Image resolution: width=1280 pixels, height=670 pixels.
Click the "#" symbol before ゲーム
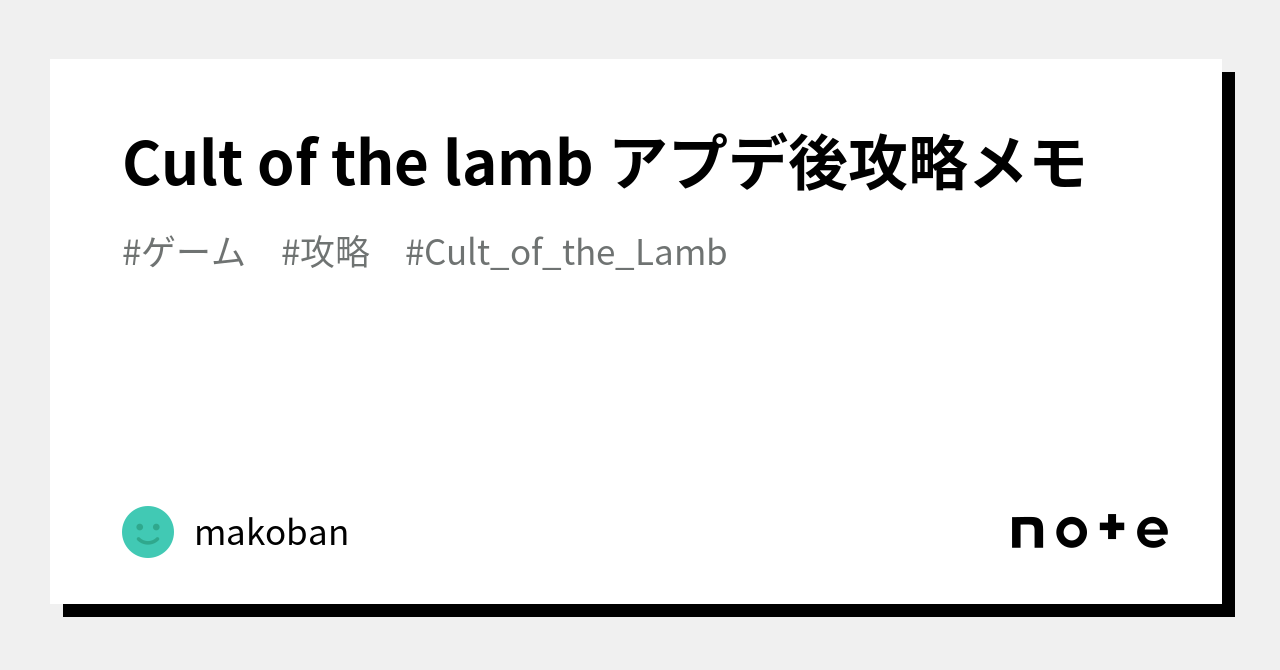(x=131, y=253)
